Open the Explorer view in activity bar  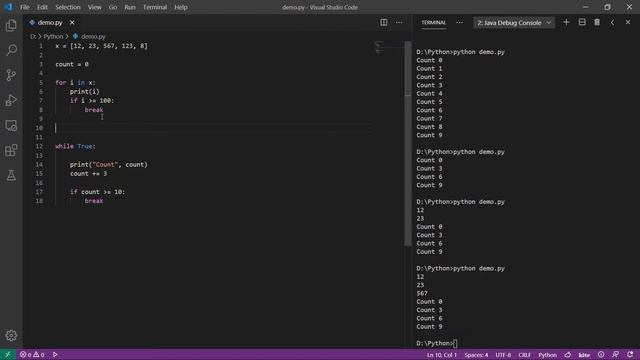point(11,26)
